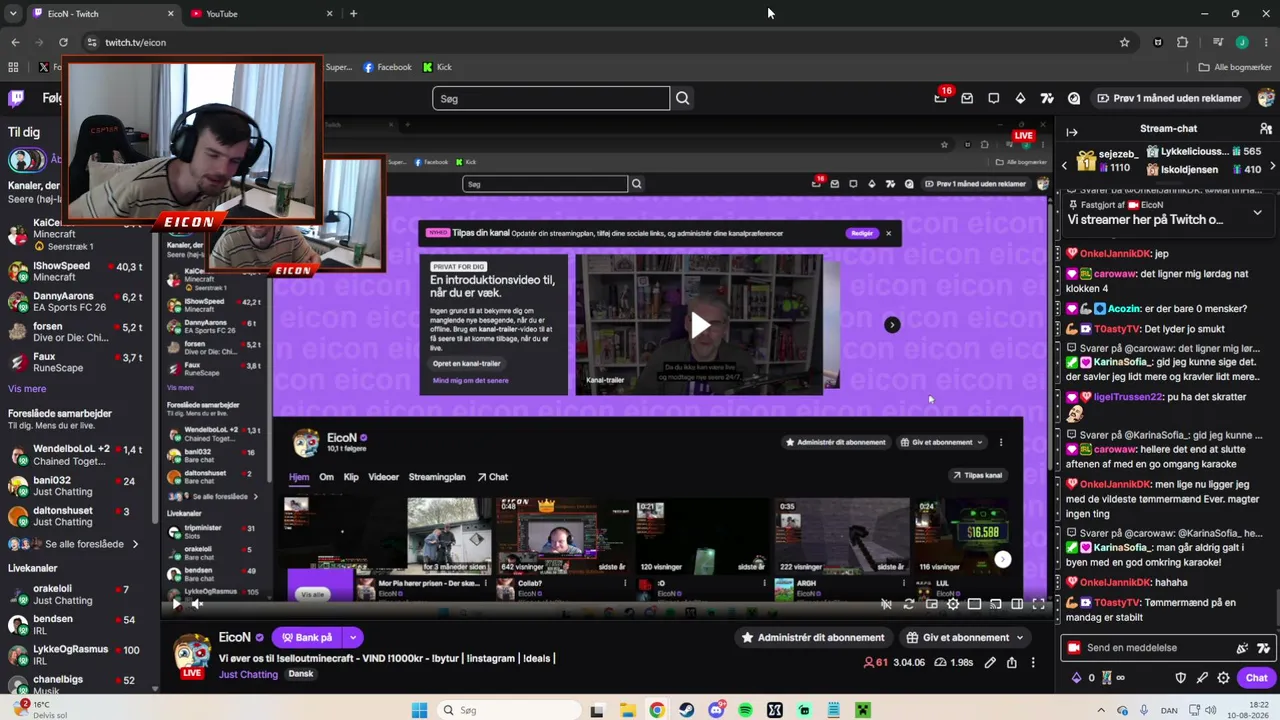Screen dimensions: 1280x720
Task: Show next gift leaderboard entries
Action: coord(1272,165)
